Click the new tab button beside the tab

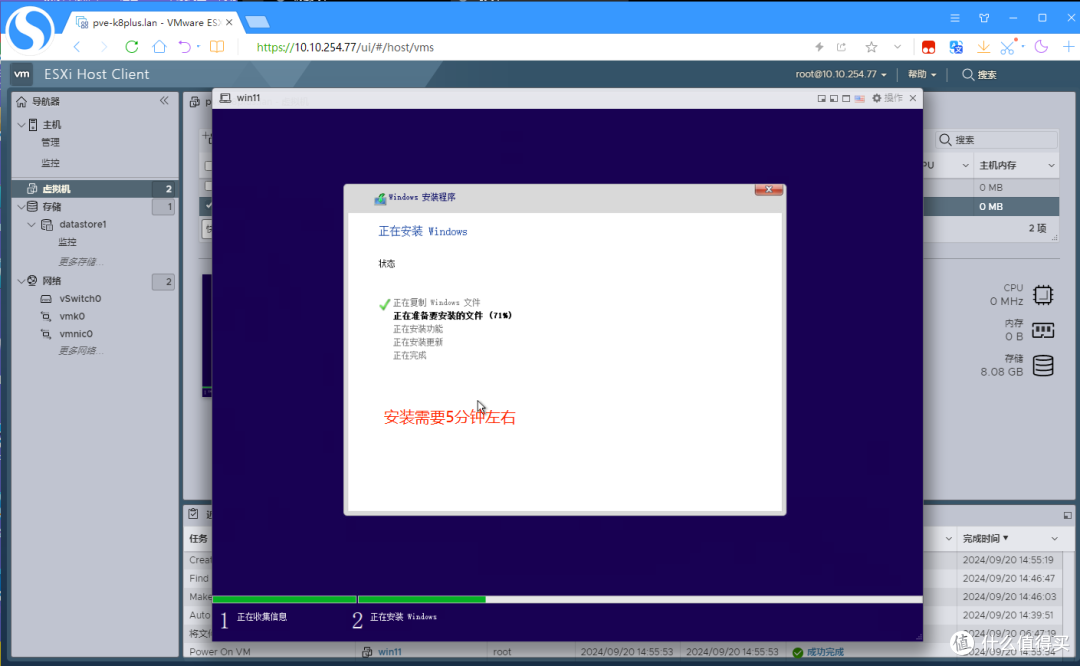click(x=257, y=22)
